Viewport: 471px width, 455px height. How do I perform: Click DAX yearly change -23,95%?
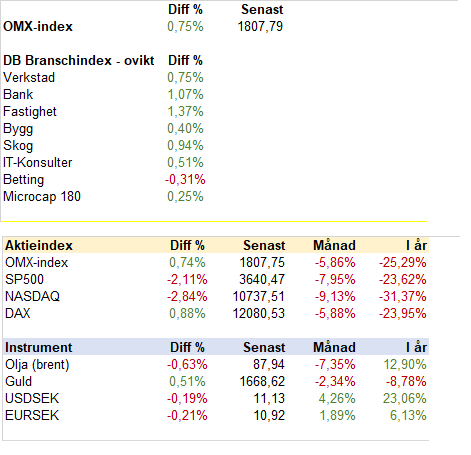[402, 314]
